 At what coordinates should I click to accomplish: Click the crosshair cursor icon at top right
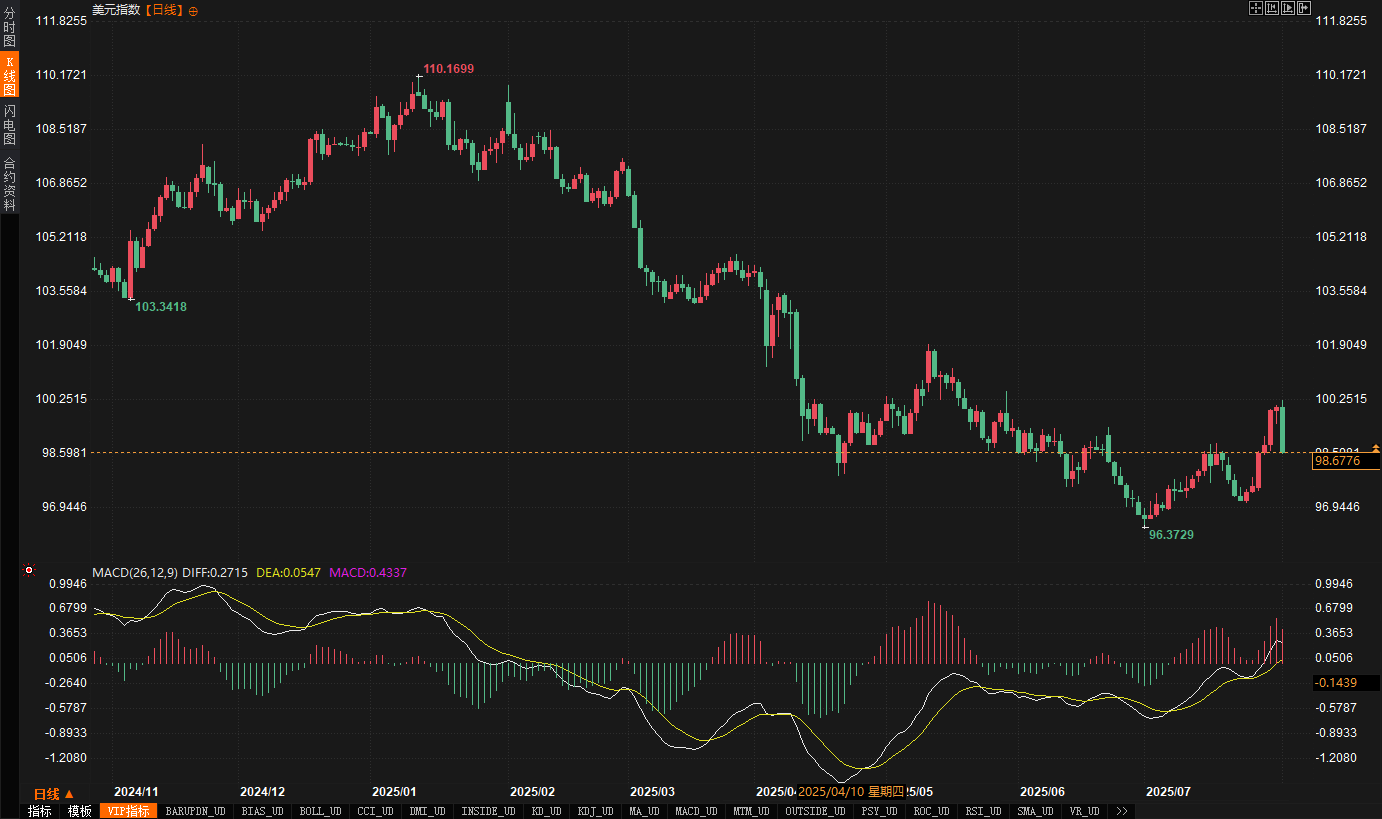(1256, 8)
